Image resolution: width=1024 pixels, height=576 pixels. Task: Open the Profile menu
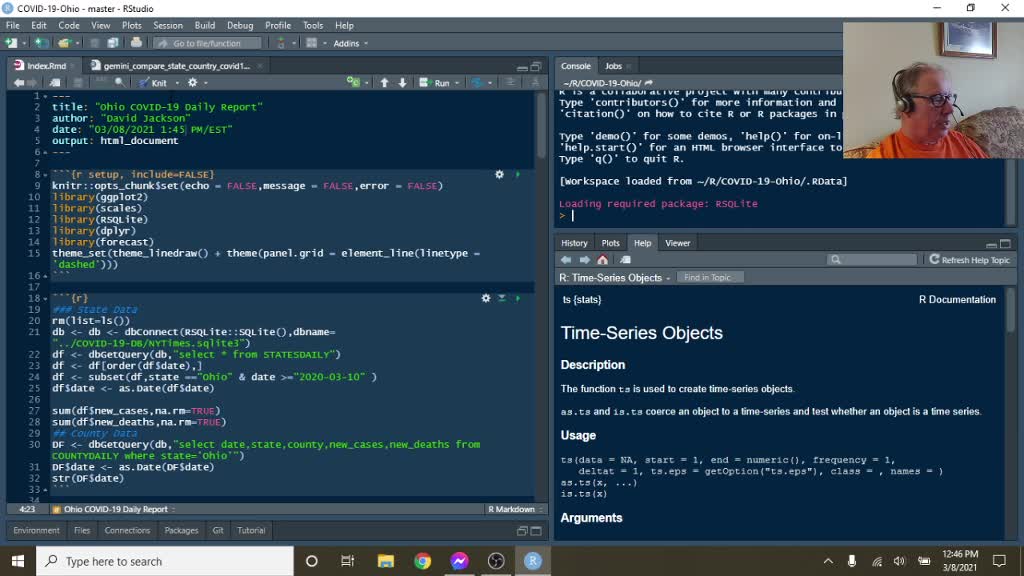278,25
